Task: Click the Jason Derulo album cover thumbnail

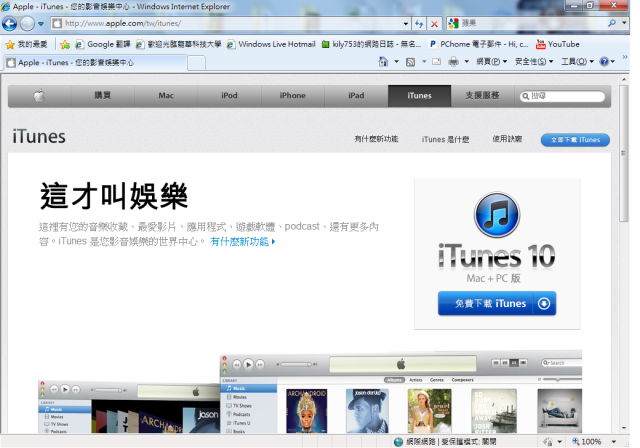Action: [367, 411]
